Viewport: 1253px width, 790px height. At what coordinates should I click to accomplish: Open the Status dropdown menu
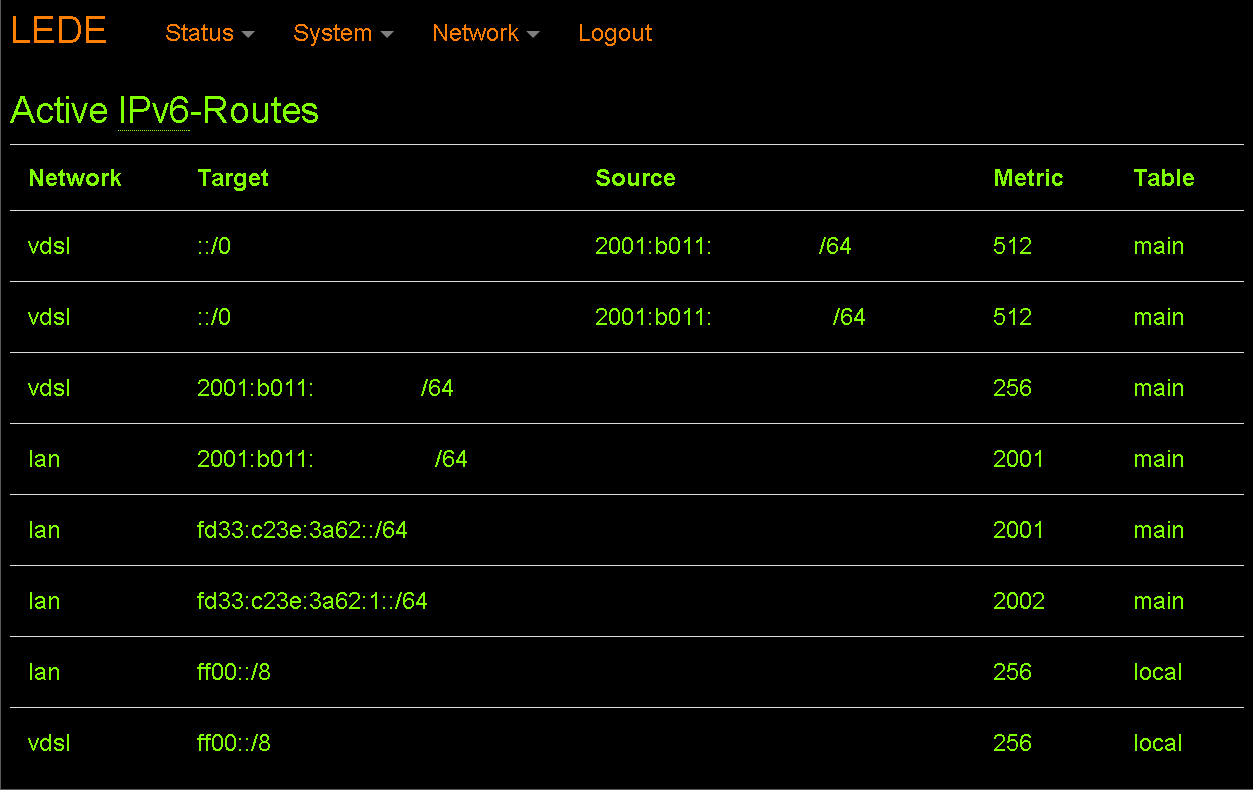pos(209,33)
